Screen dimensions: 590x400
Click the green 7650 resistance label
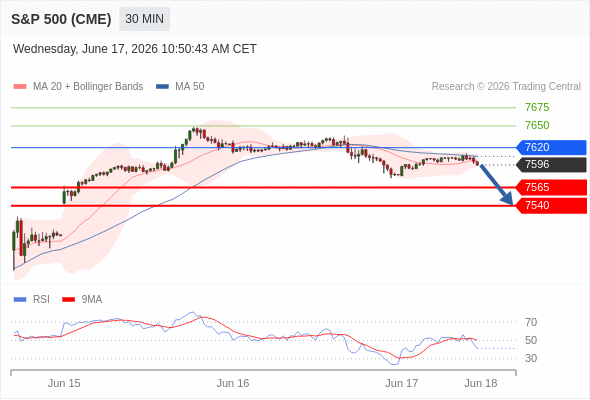tap(537, 125)
